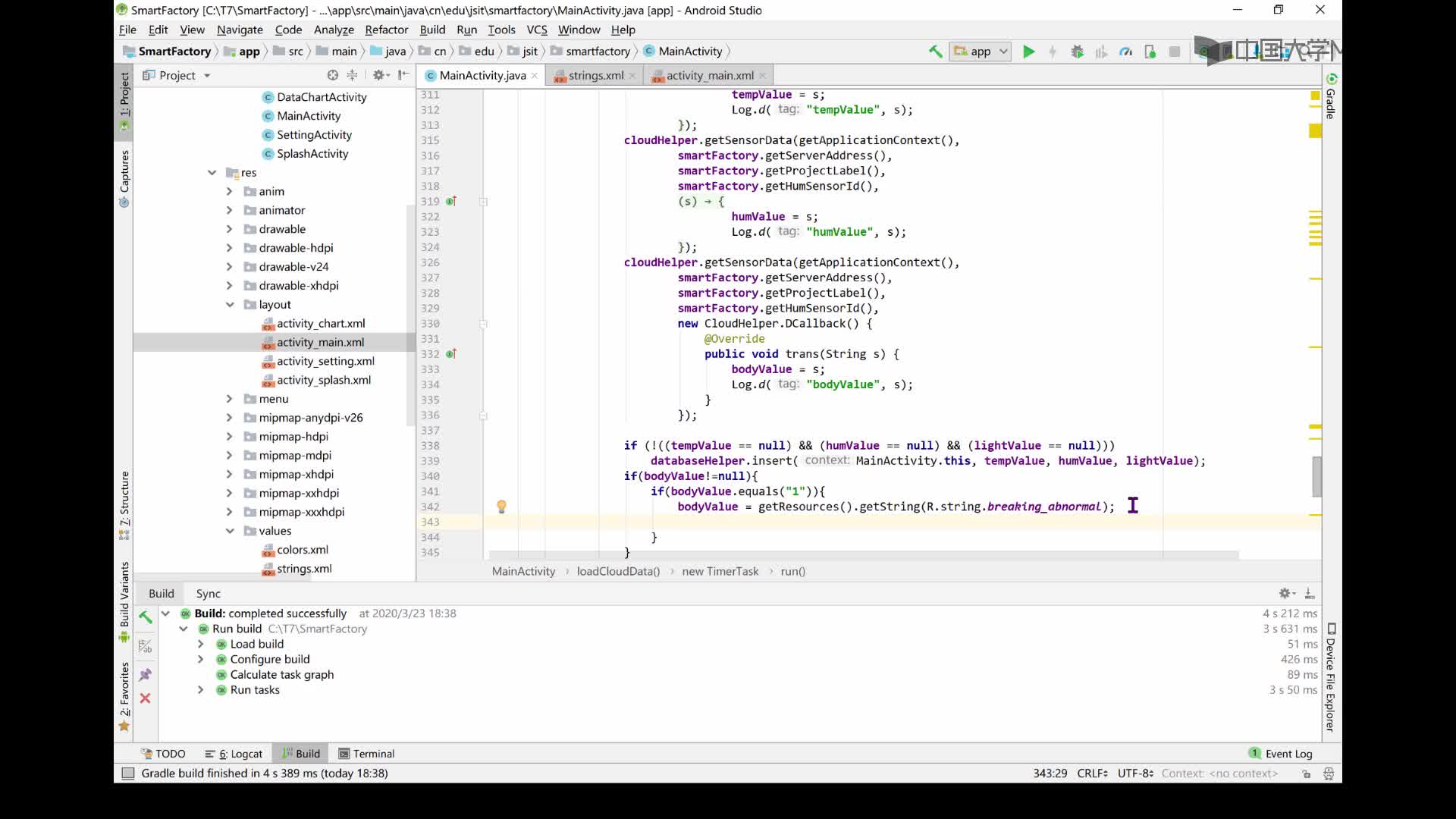This screenshot has height=819, width=1456.
Task: Open Build panel gear settings
Action: click(x=1287, y=594)
